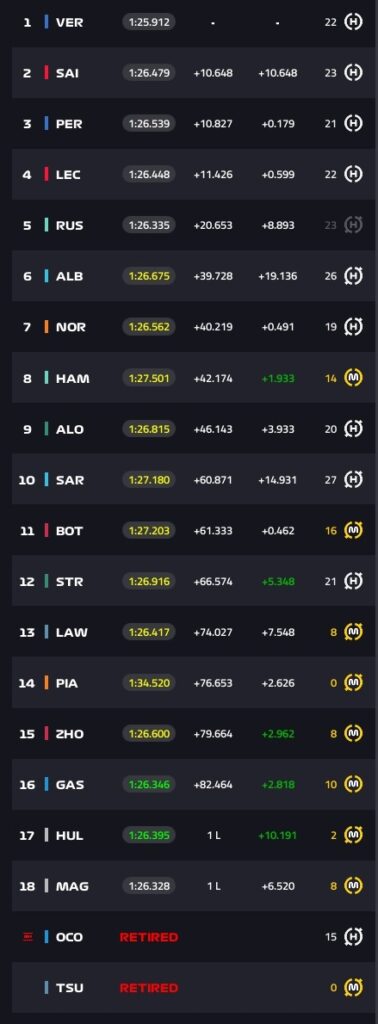Click ALB's lap time 1:26.675

pyautogui.click(x=149, y=276)
